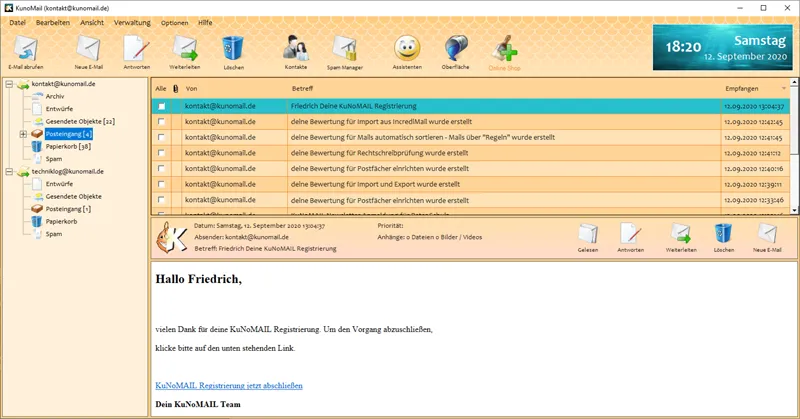This screenshot has width=800, height=419.
Task: Check checkbox for Mails automatisch sortieren mail
Action: (x=162, y=137)
